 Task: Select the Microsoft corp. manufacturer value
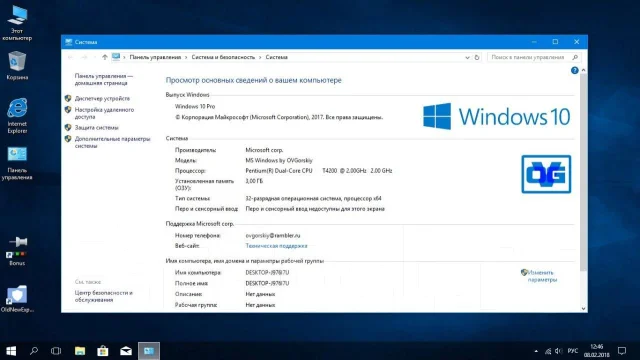[264, 150]
